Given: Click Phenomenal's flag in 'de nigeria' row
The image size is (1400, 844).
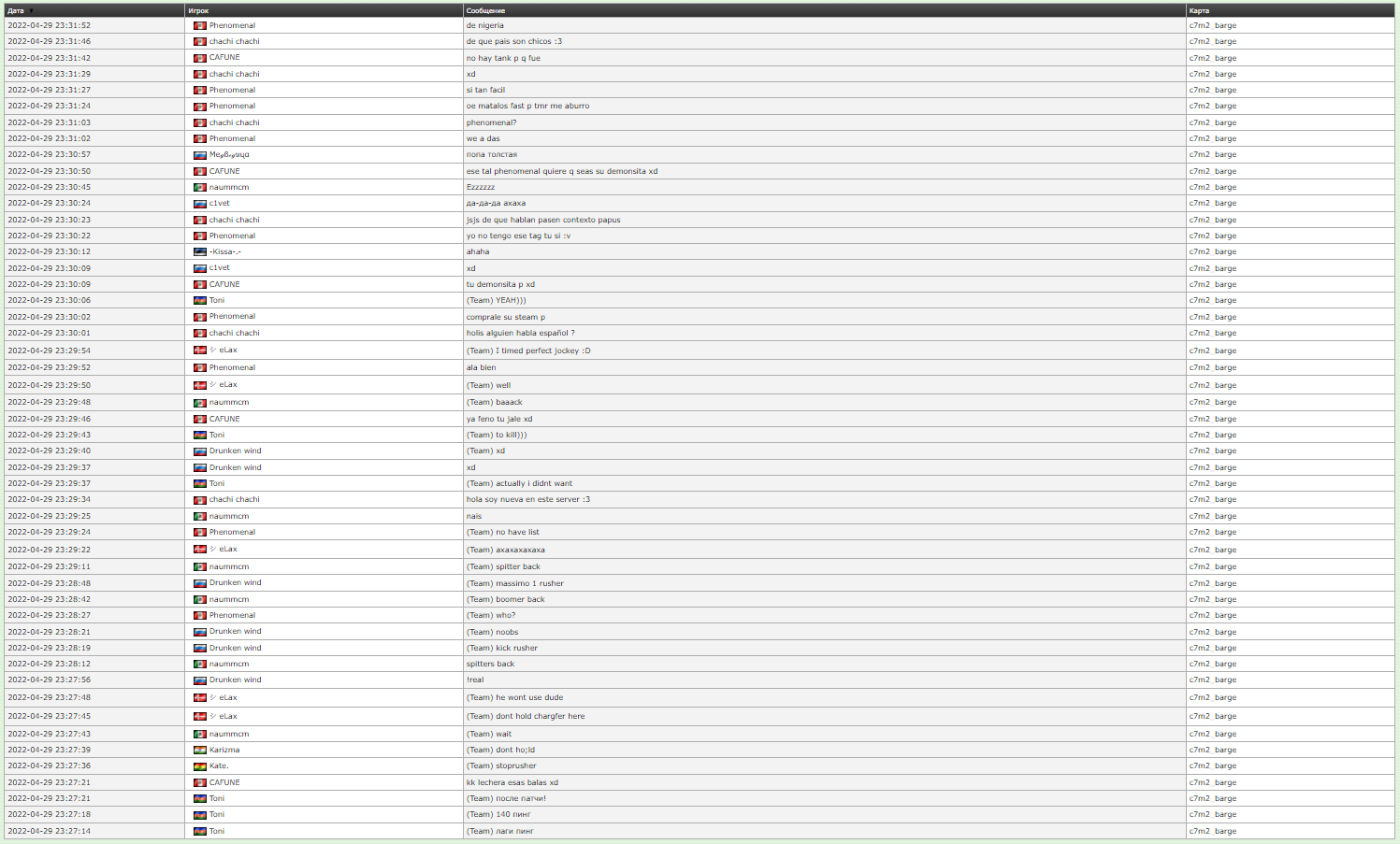Looking at the screenshot, I should 199,25.
